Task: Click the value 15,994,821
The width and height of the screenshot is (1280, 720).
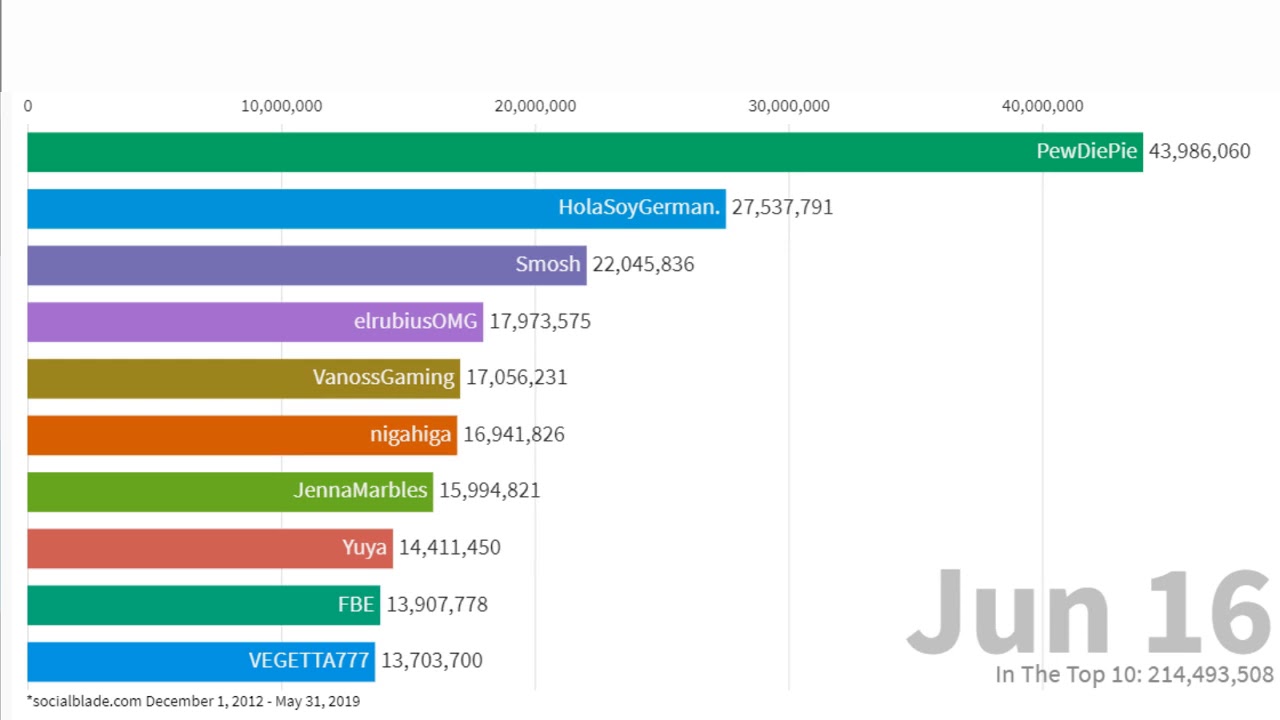Action: (490, 491)
